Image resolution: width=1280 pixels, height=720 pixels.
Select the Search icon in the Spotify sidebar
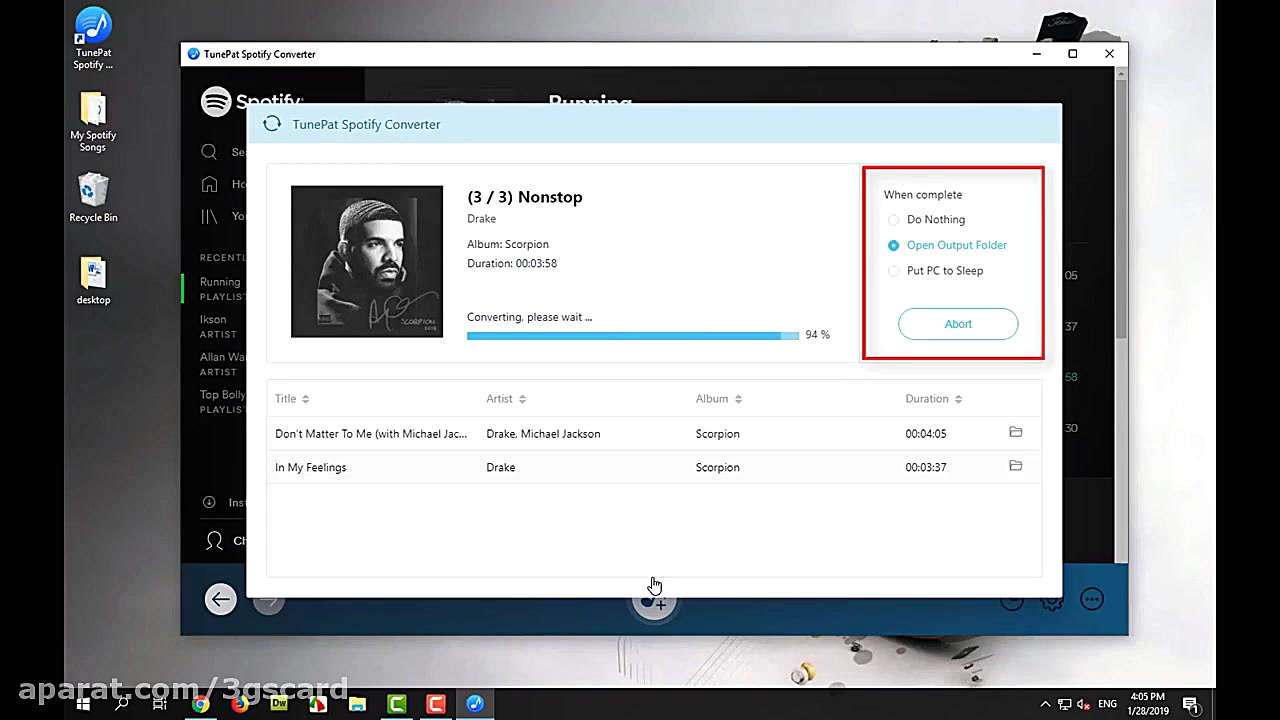point(209,151)
